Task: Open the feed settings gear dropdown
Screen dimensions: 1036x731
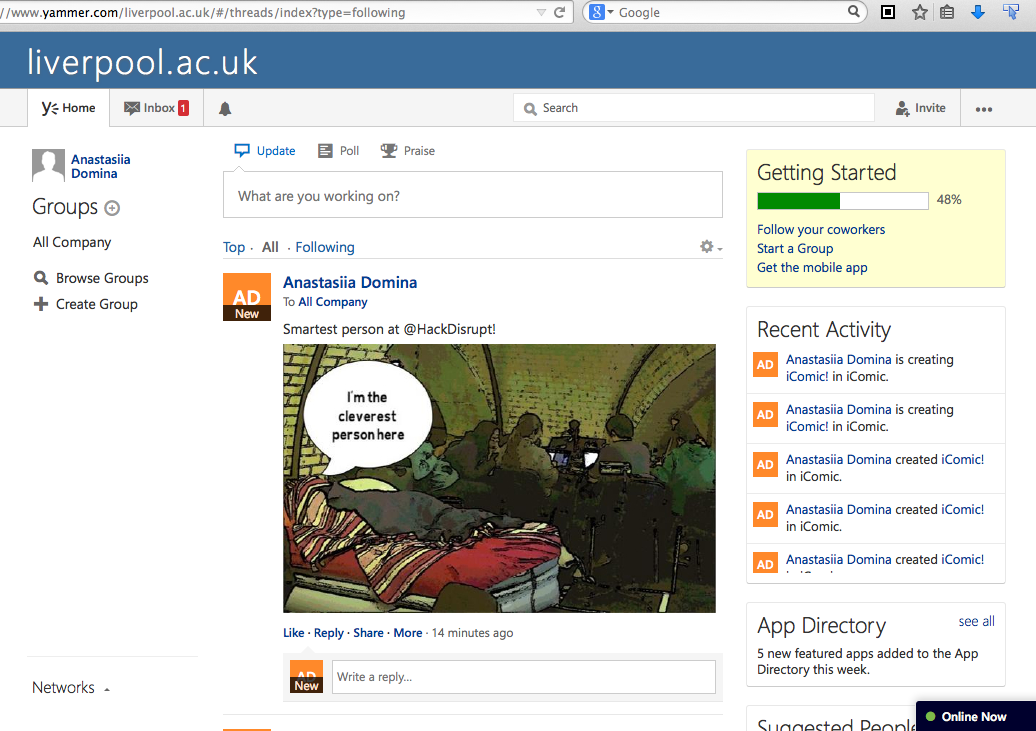Action: (x=711, y=247)
